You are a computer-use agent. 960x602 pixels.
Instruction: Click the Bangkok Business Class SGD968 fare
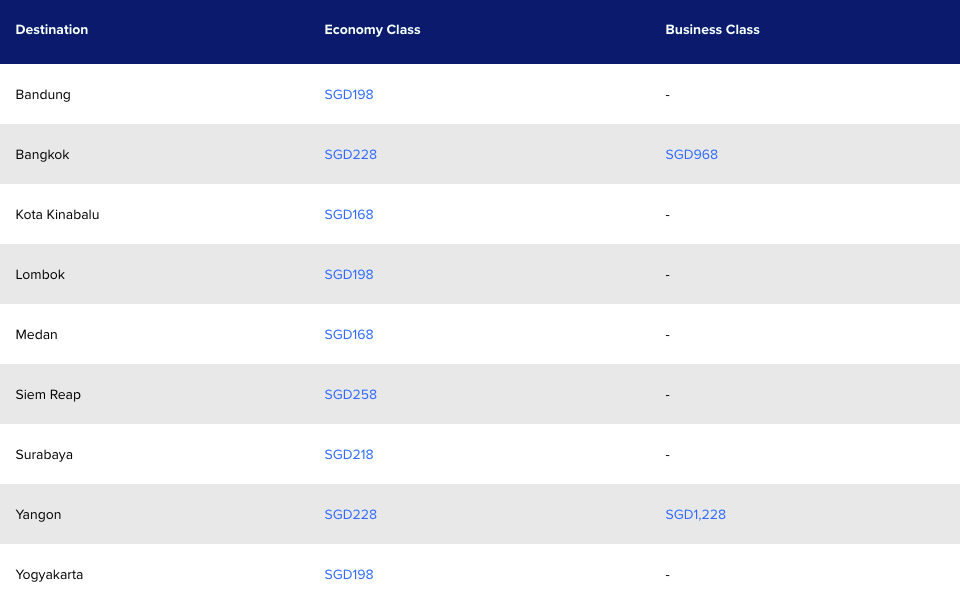pos(691,155)
